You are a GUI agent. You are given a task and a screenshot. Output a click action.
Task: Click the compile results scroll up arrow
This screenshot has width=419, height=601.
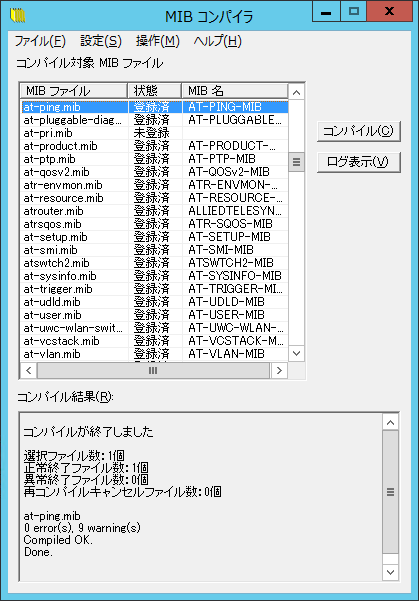pos(391,422)
